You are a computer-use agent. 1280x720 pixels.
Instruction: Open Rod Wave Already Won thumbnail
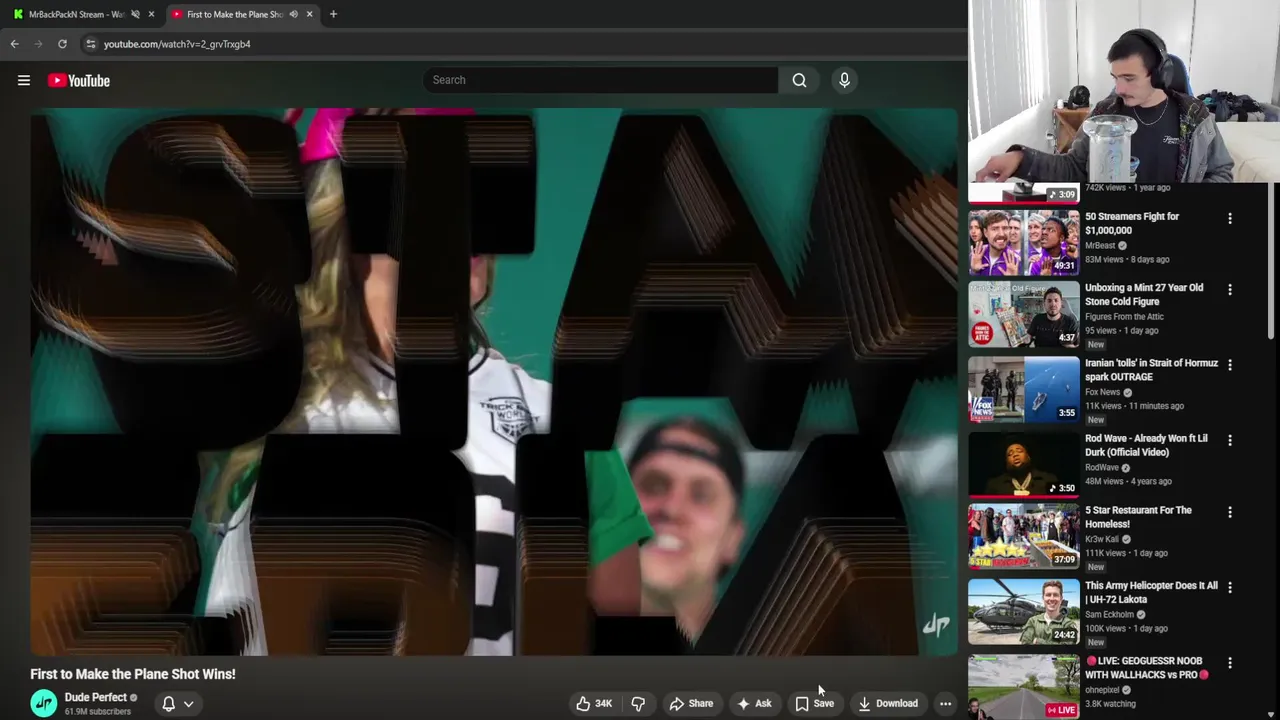1023,464
